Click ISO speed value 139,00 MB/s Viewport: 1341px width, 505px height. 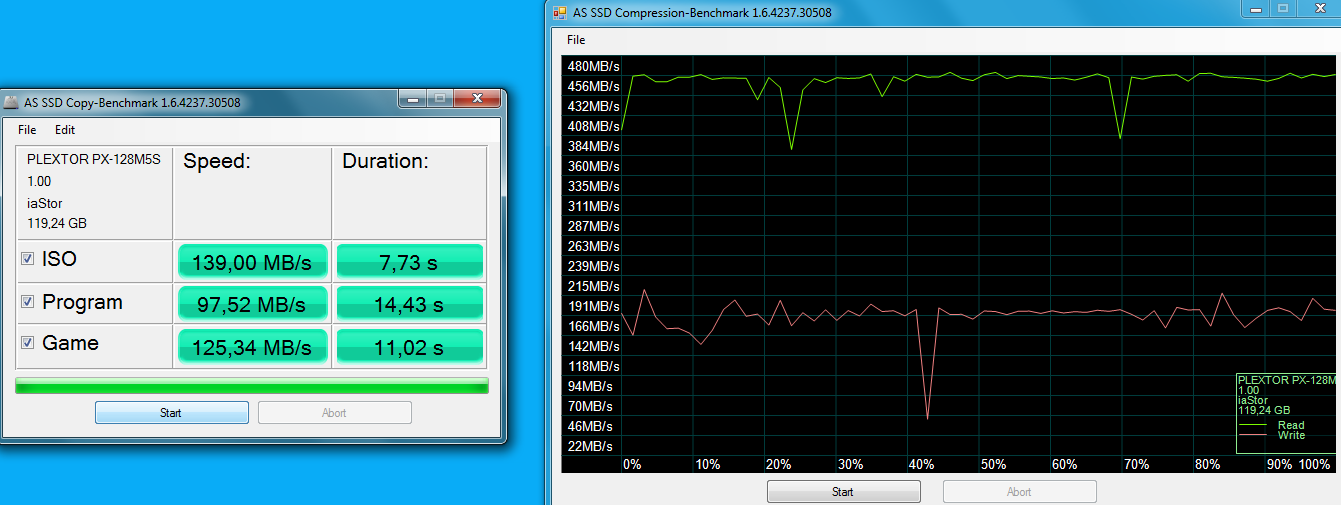pyautogui.click(x=252, y=263)
